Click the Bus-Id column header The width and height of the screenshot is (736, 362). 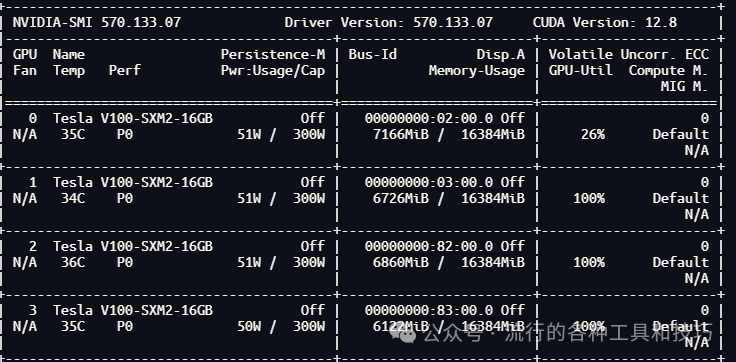click(373, 54)
